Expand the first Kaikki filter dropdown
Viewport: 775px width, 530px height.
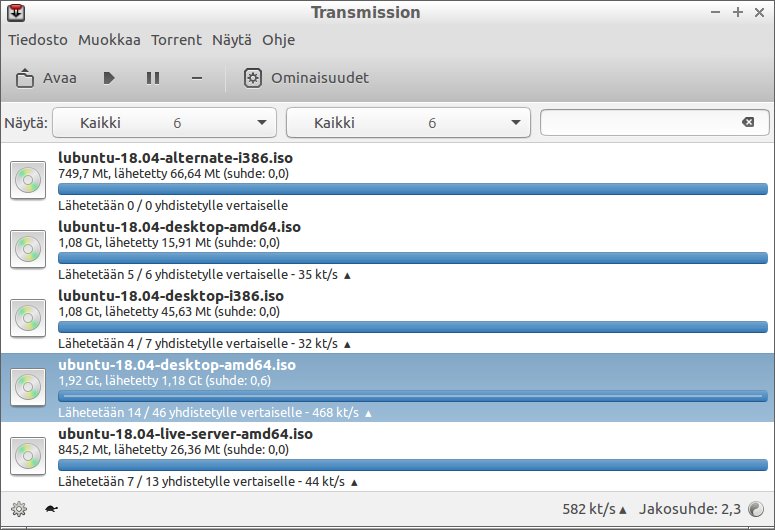[165, 123]
